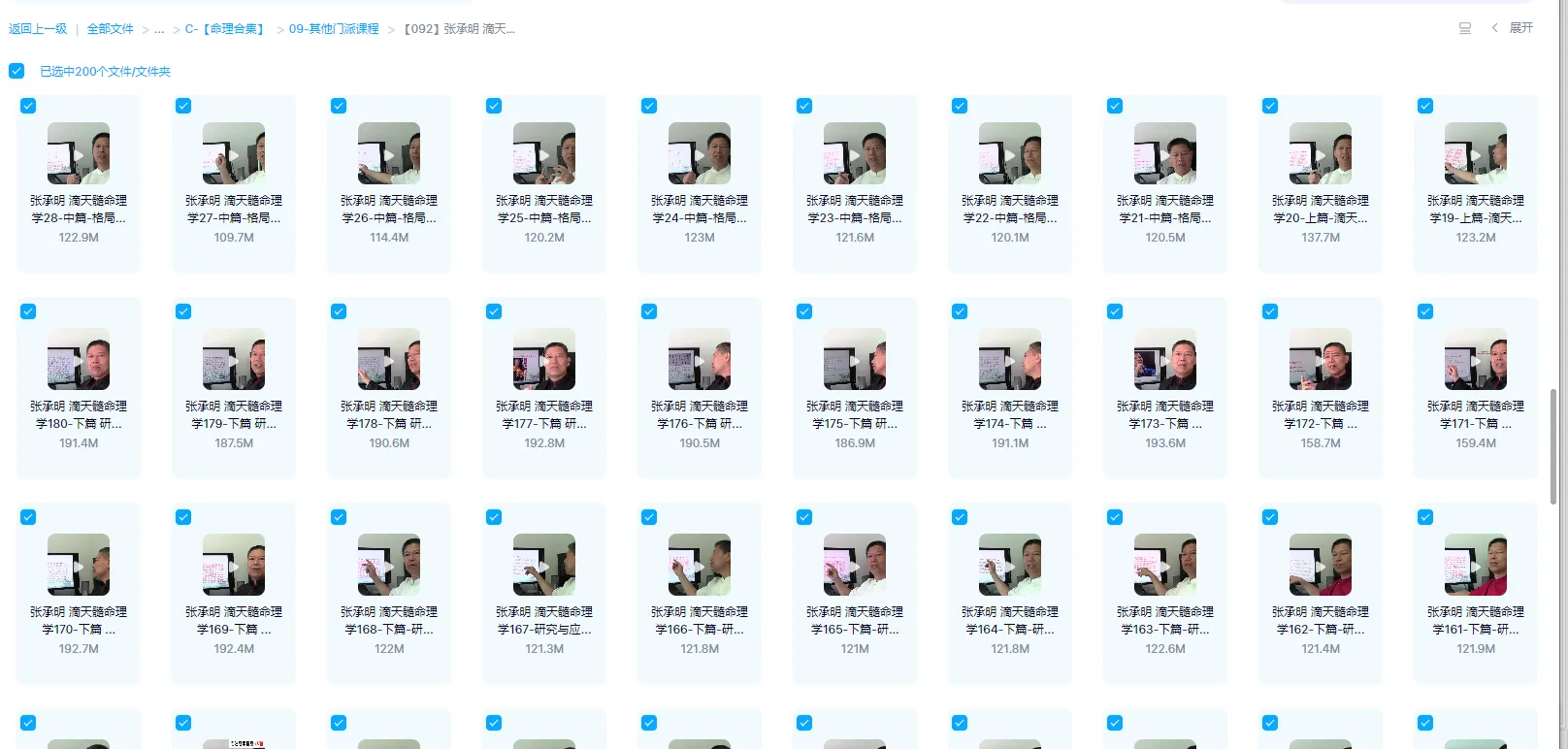Open video thumbnail of 学166-下篇-研
Screen dimensions: 1568x749
pyautogui.click(x=700, y=565)
